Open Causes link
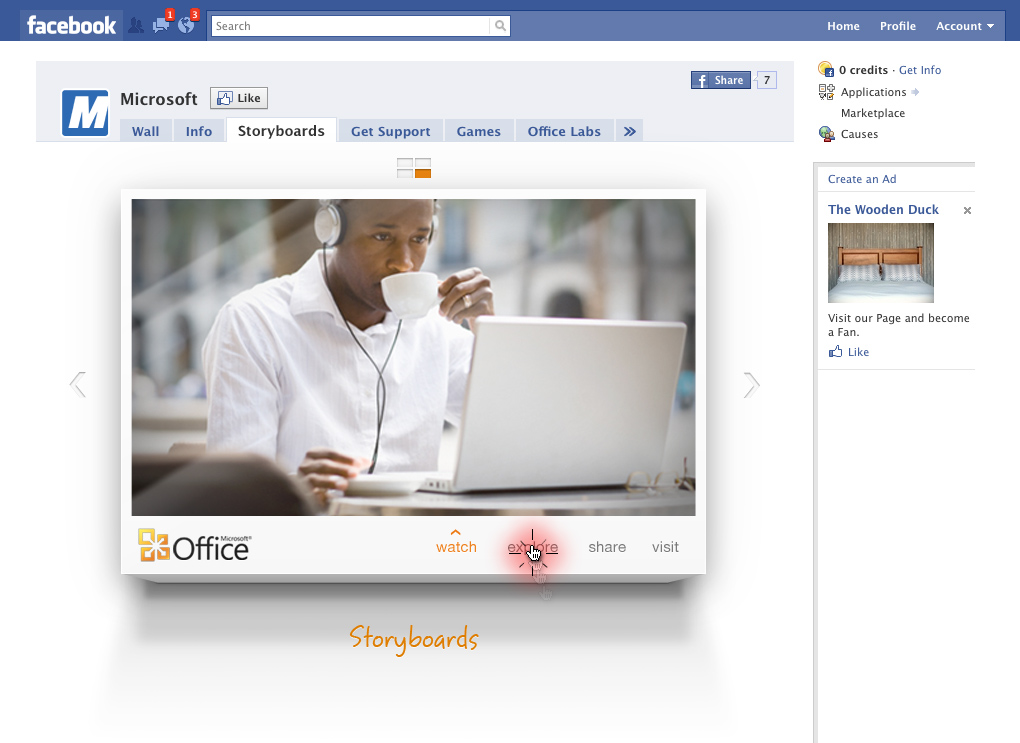Viewport: 1020px width, 743px height. 859,133
